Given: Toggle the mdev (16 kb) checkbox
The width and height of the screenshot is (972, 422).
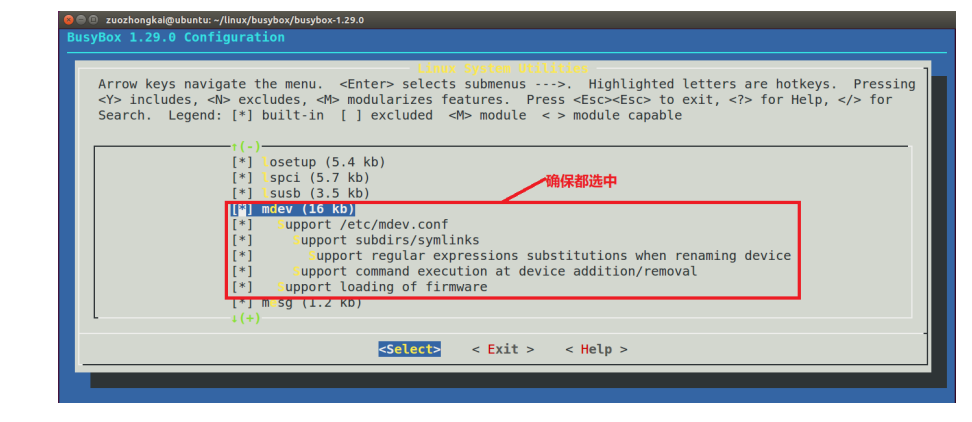Looking at the screenshot, I should [242, 209].
